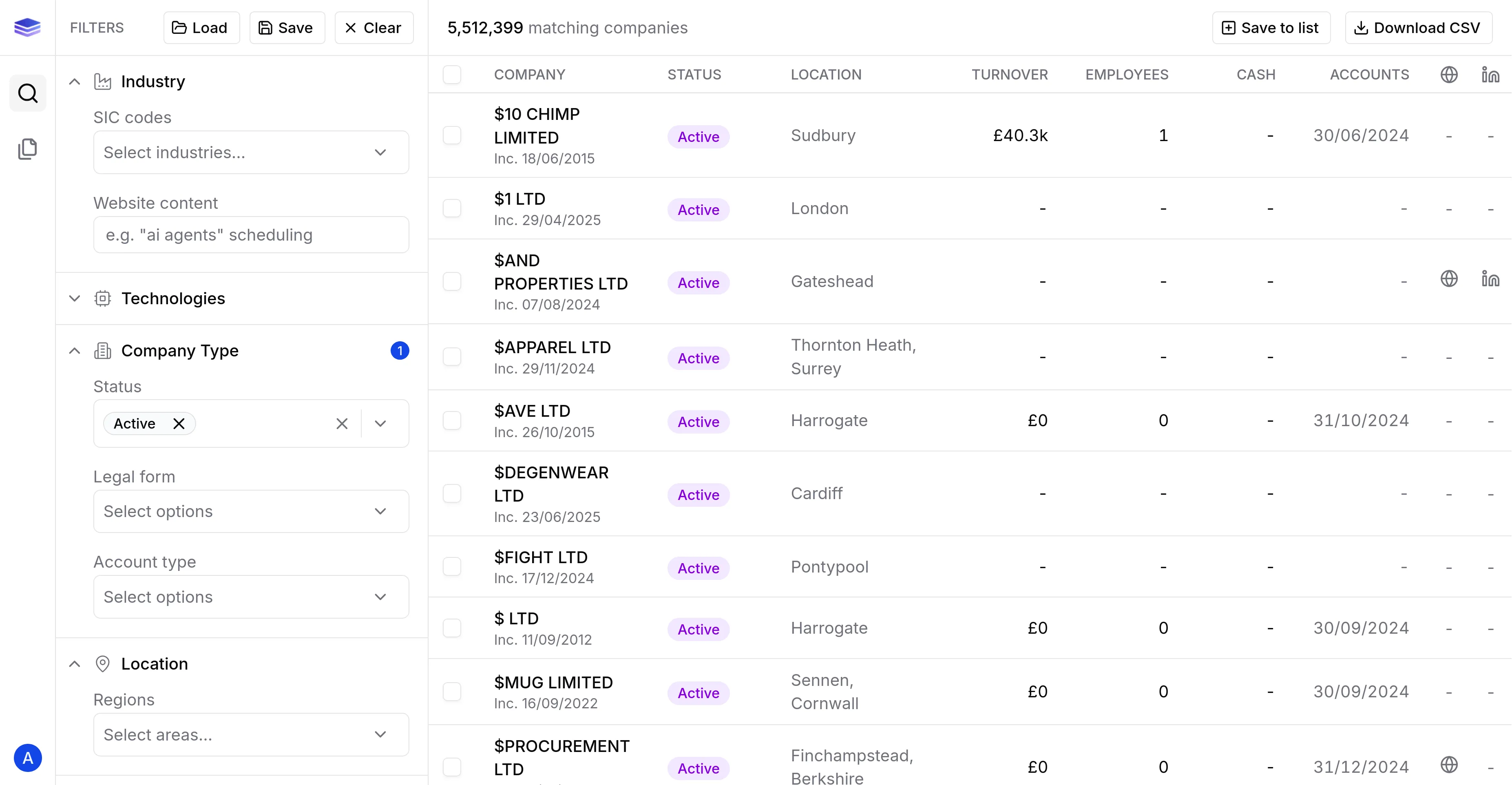This screenshot has height=785, width=1512.
Task: Open website of $AND PROPERTIES LTD
Action: [1449, 278]
